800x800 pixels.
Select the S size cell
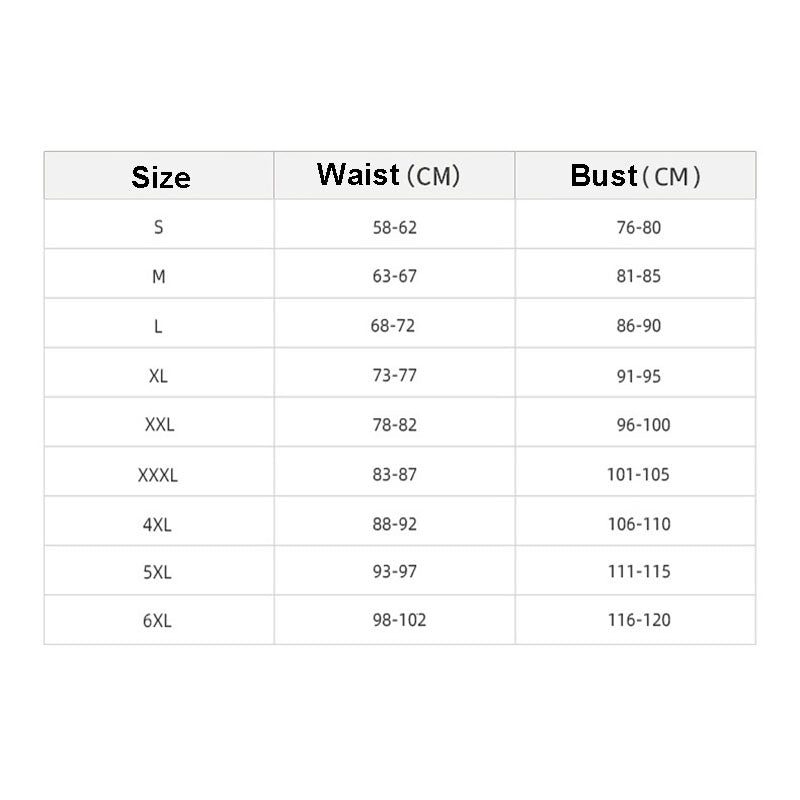(x=159, y=227)
